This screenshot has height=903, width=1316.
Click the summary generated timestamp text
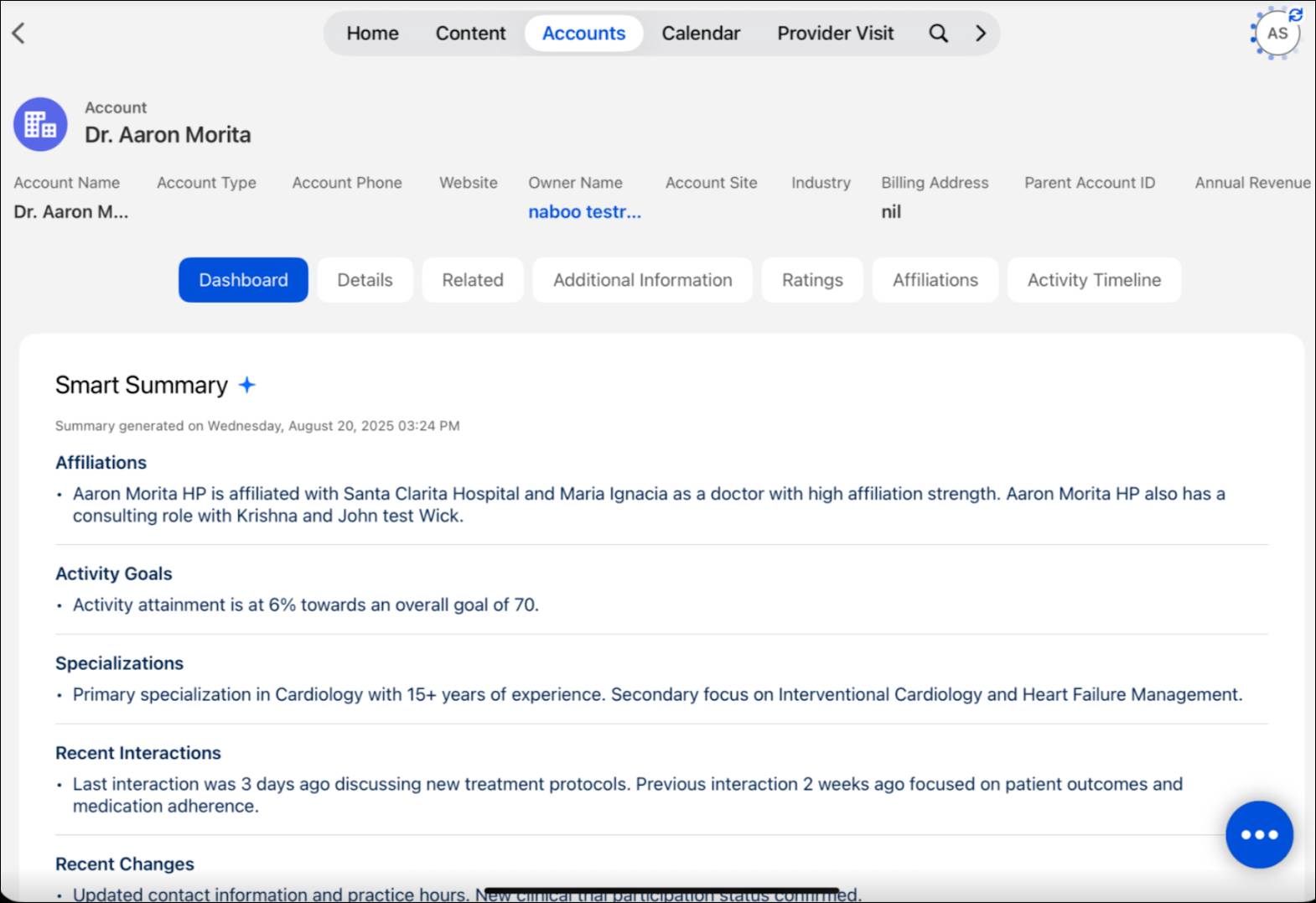257,426
